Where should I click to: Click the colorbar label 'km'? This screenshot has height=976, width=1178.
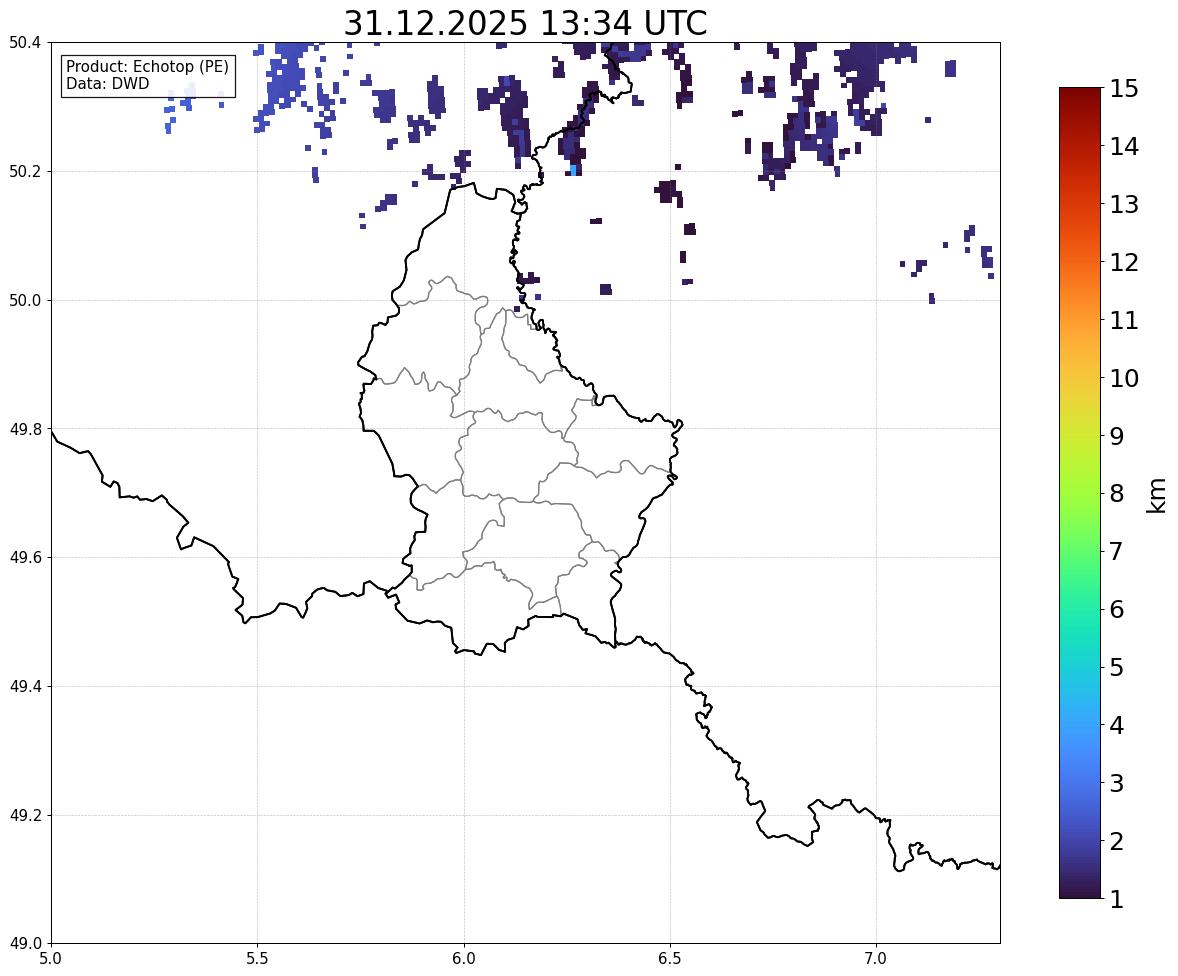pyautogui.click(x=1157, y=495)
